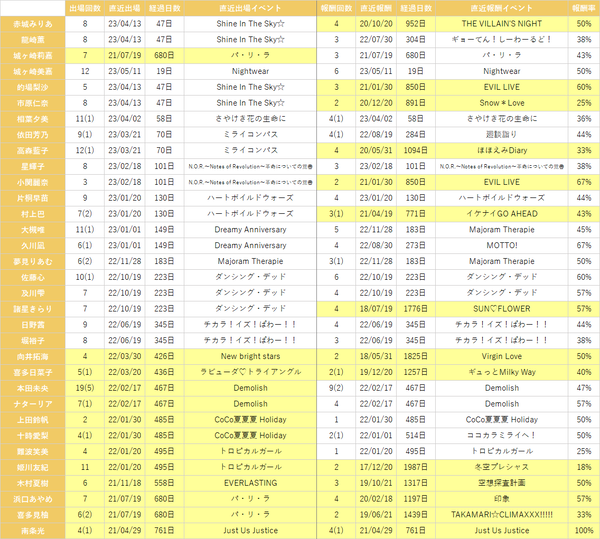Click the 20/10/20 date cell
This screenshot has height=539, width=600.
(x=376, y=24)
